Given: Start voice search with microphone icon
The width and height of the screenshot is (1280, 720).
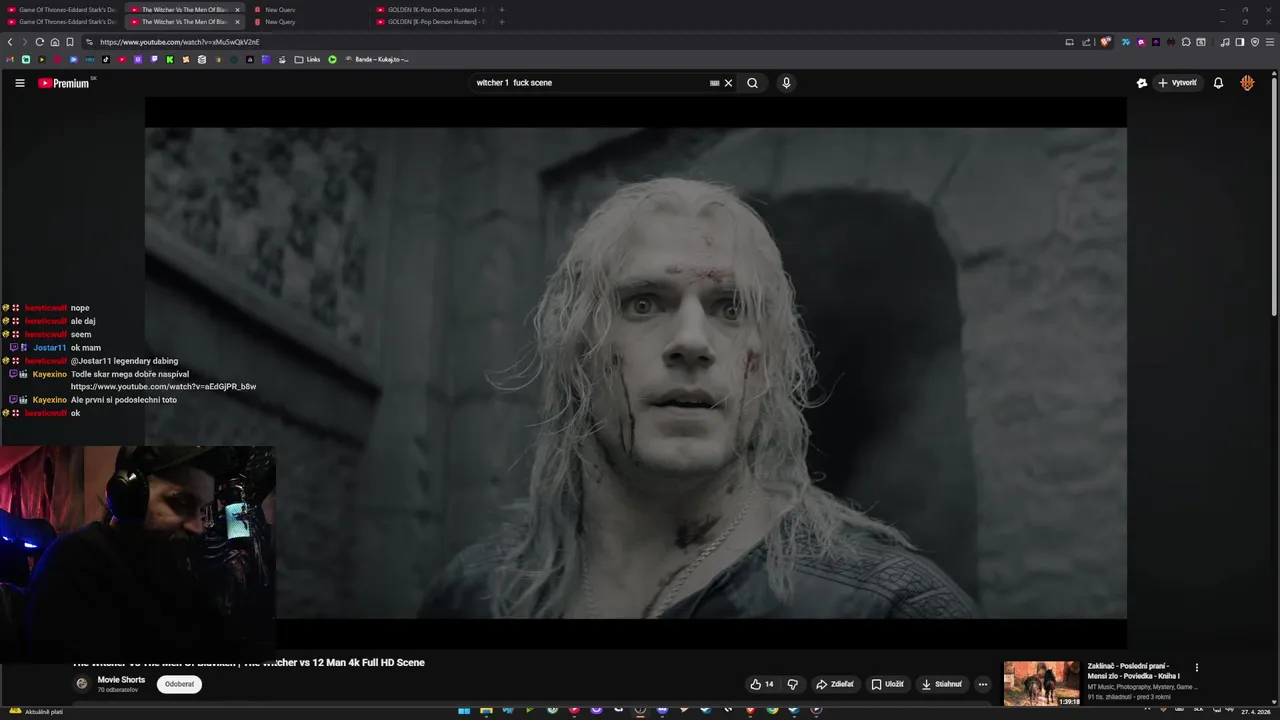Looking at the screenshot, I should tap(786, 83).
